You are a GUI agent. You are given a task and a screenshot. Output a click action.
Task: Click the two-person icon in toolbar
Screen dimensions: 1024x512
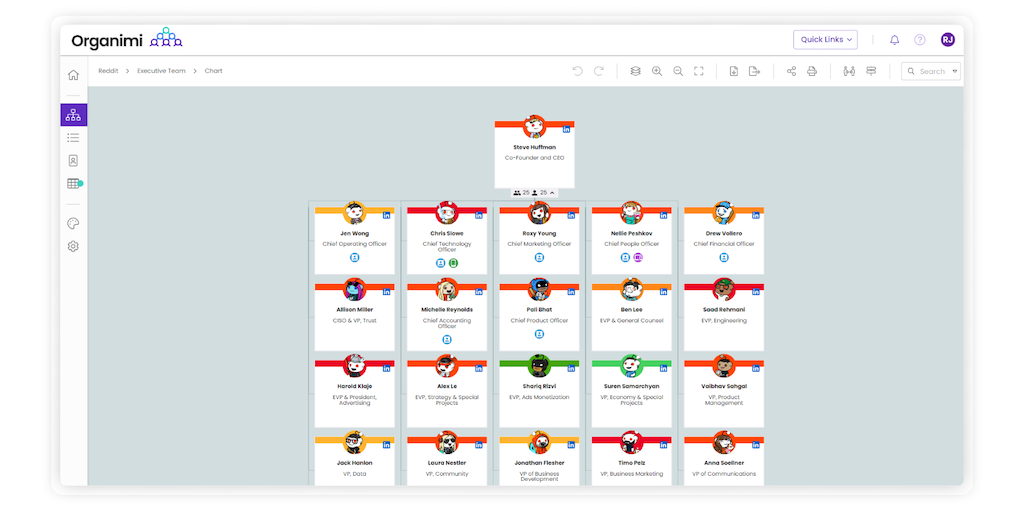point(849,71)
